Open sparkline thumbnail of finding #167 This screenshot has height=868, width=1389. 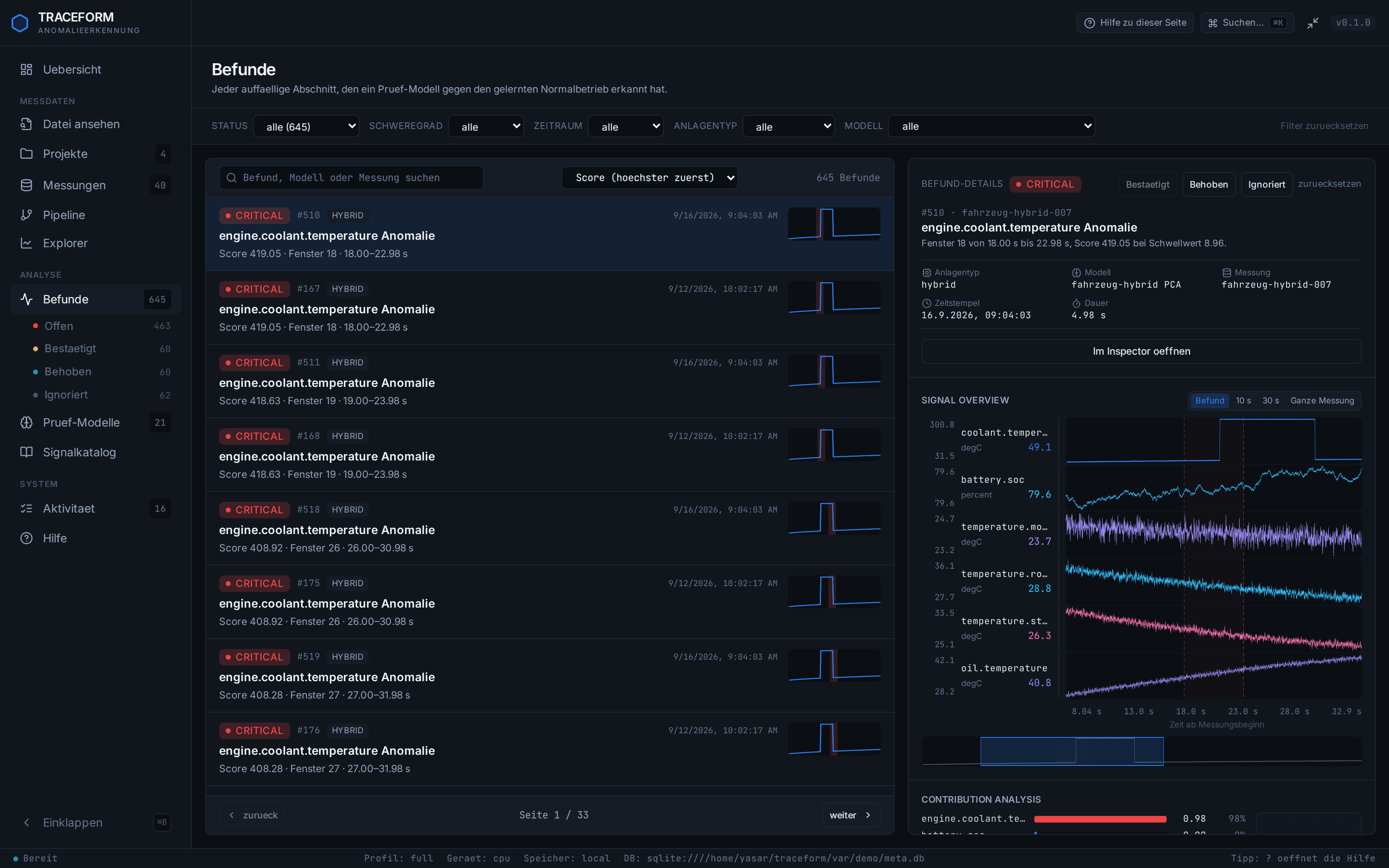tap(834, 297)
